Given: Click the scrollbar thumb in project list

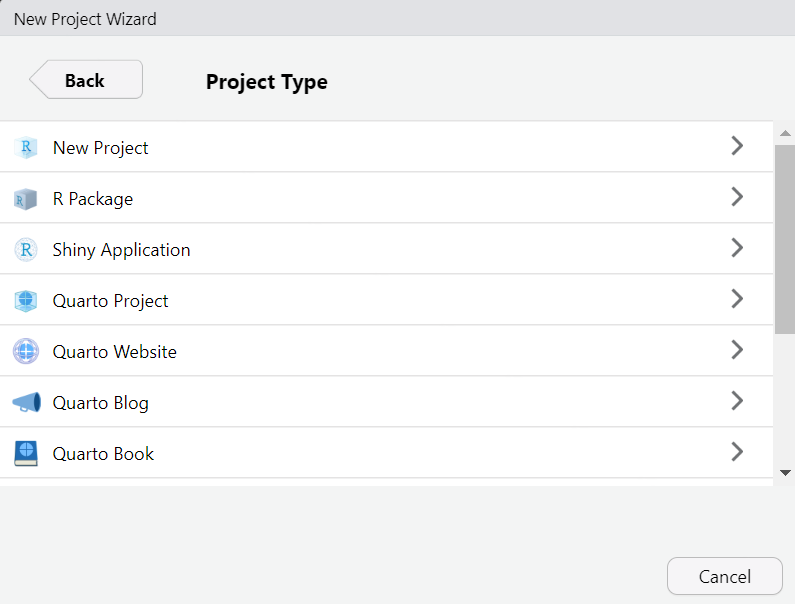Looking at the screenshot, I should tap(785, 238).
